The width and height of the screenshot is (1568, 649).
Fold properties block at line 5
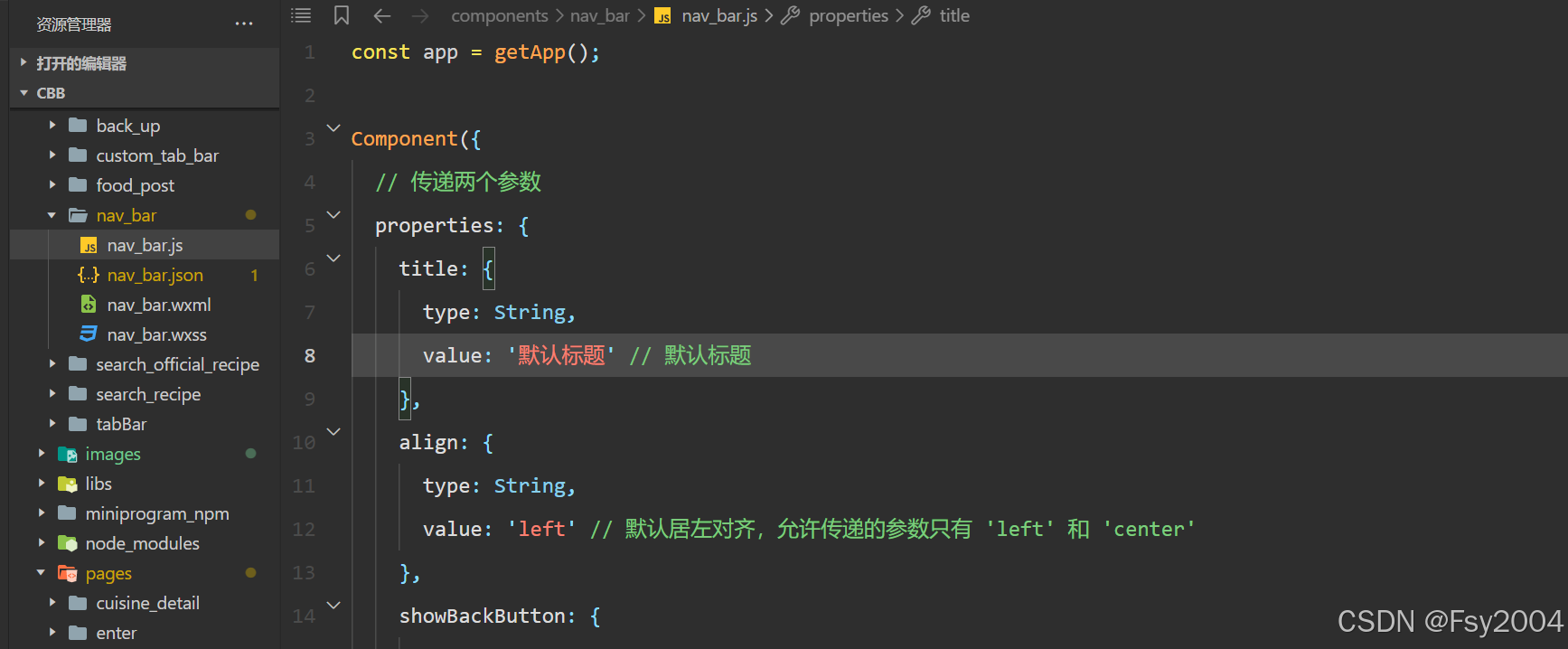333,215
